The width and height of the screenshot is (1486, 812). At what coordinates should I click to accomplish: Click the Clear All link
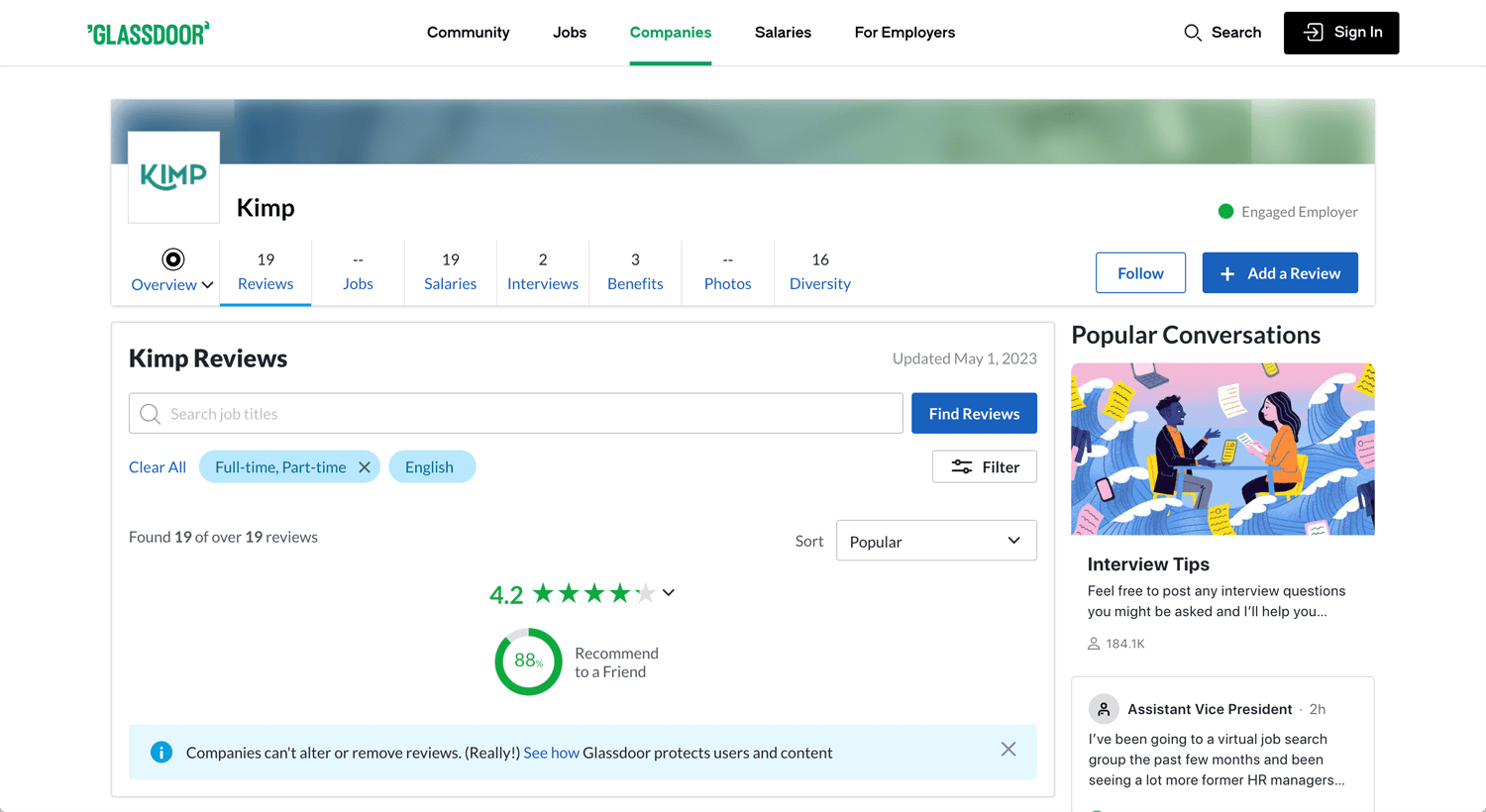tap(158, 467)
